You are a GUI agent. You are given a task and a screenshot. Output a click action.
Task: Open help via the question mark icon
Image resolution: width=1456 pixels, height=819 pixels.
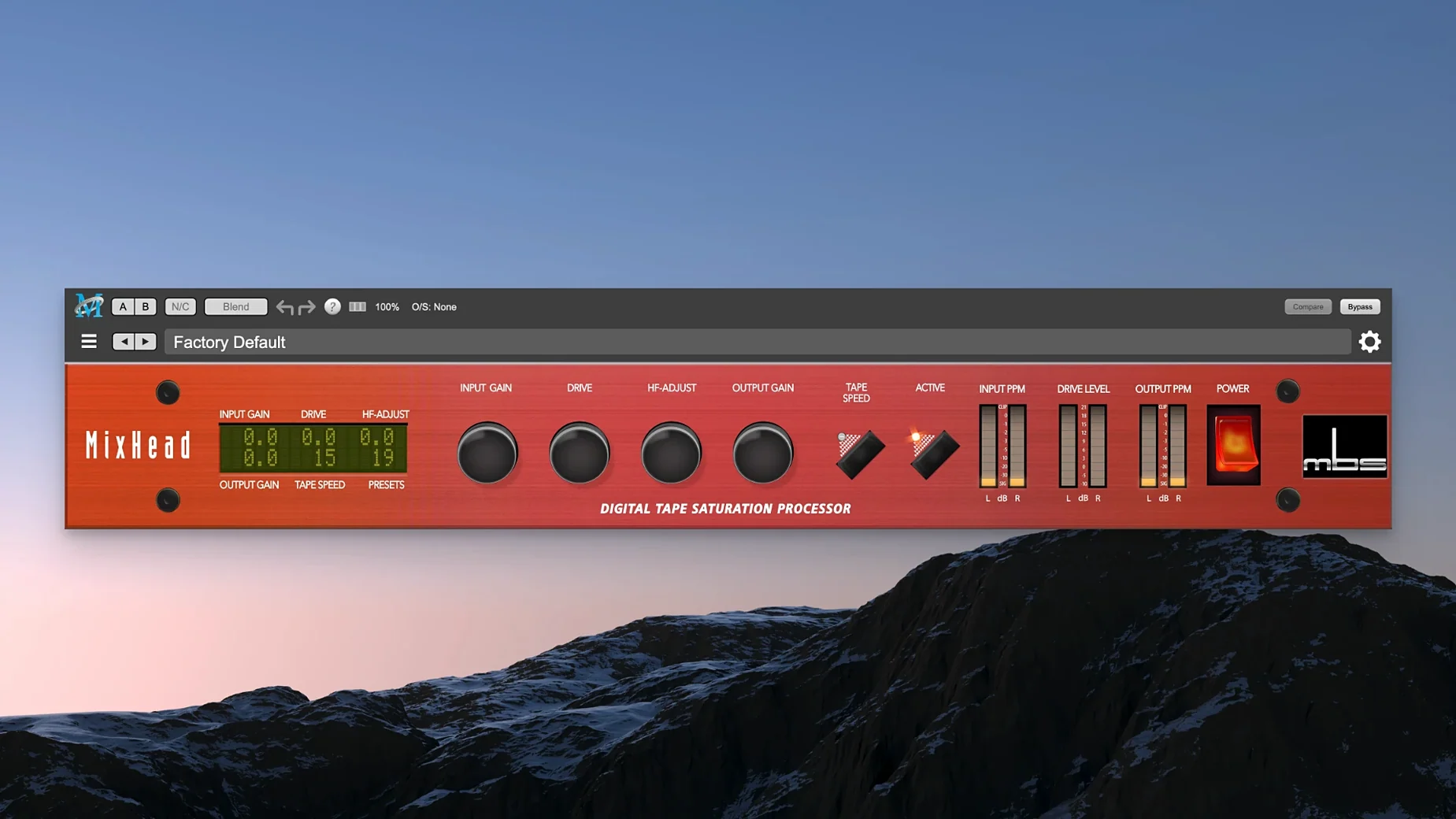click(332, 306)
